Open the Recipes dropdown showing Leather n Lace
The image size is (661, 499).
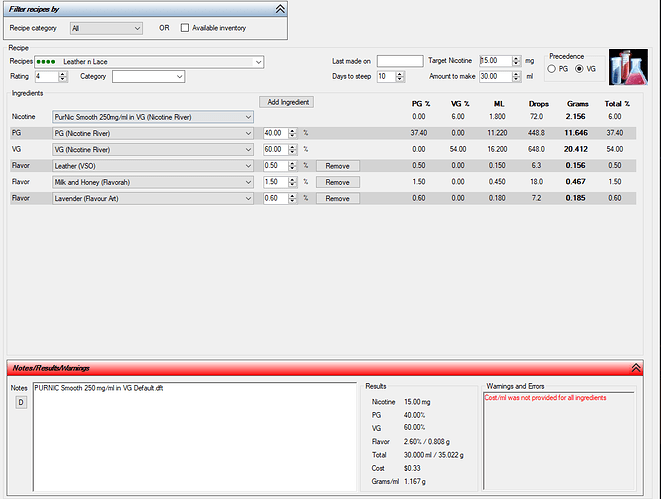[149, 62]
